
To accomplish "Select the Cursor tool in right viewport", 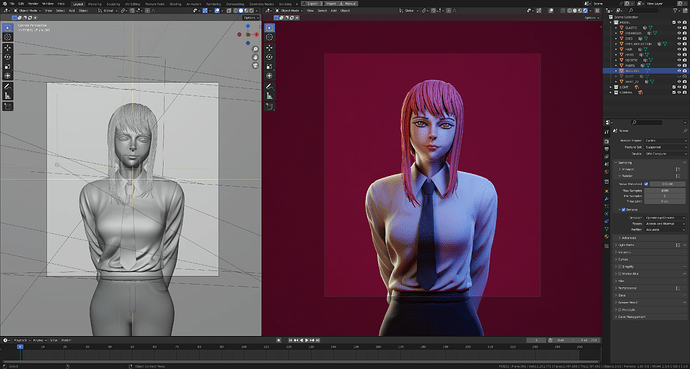I will click(270, 37).
